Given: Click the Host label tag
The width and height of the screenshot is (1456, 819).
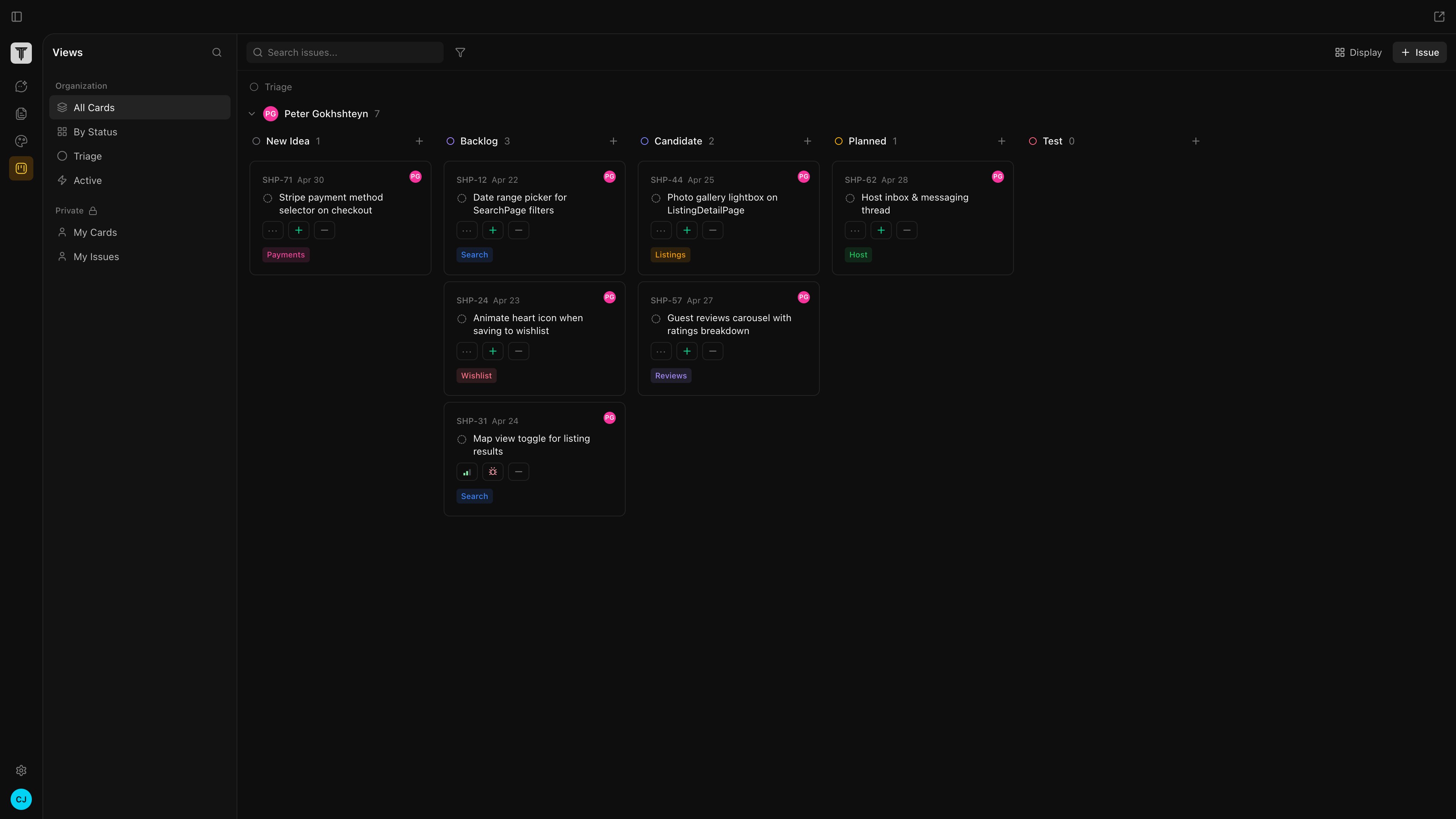Looking at the screenshot, I should pos(858,255).
